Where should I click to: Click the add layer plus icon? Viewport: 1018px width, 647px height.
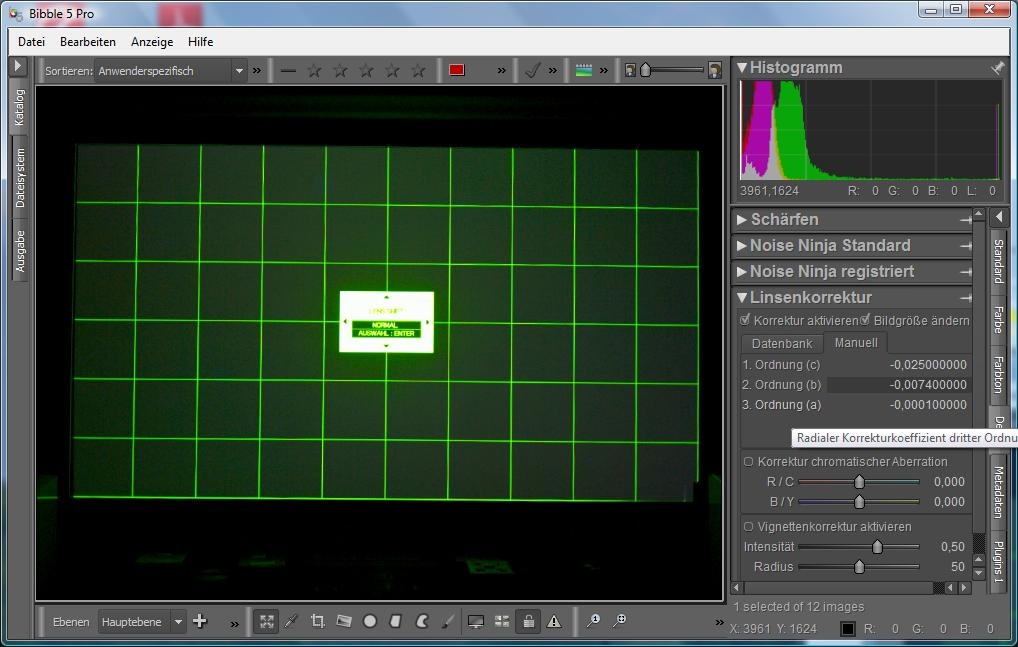[x=200, y=621]
